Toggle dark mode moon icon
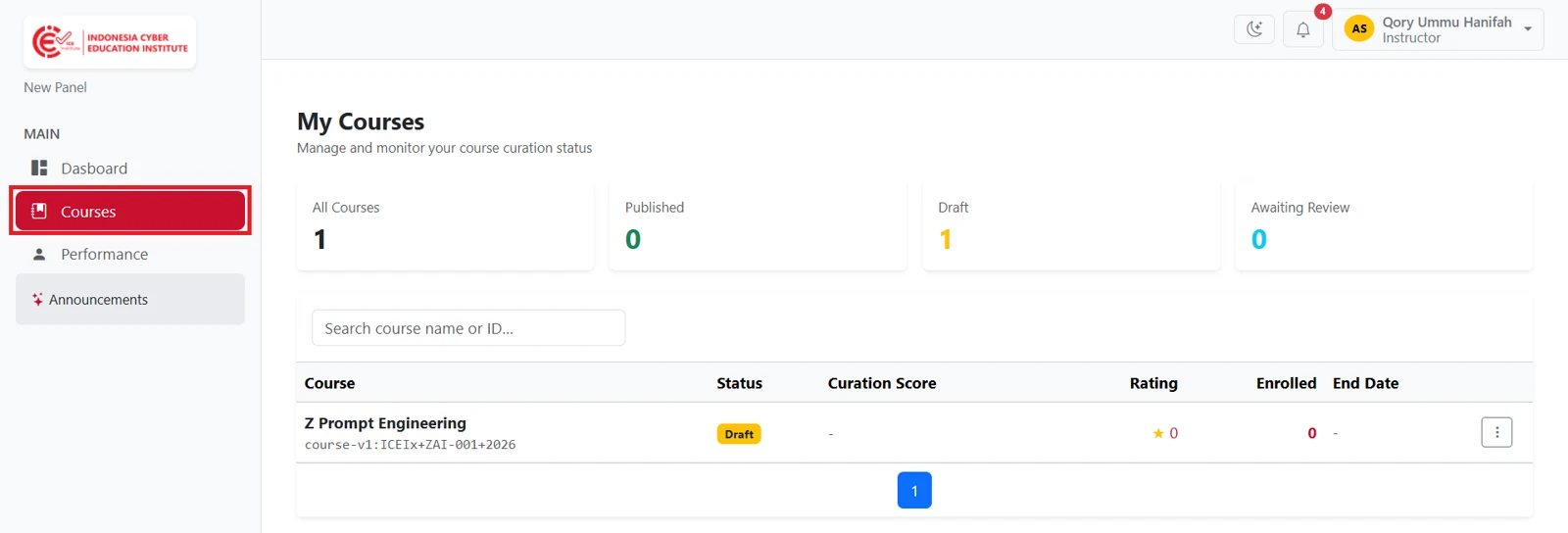Screen dimensions: 1568x533 pos(1253,29)
